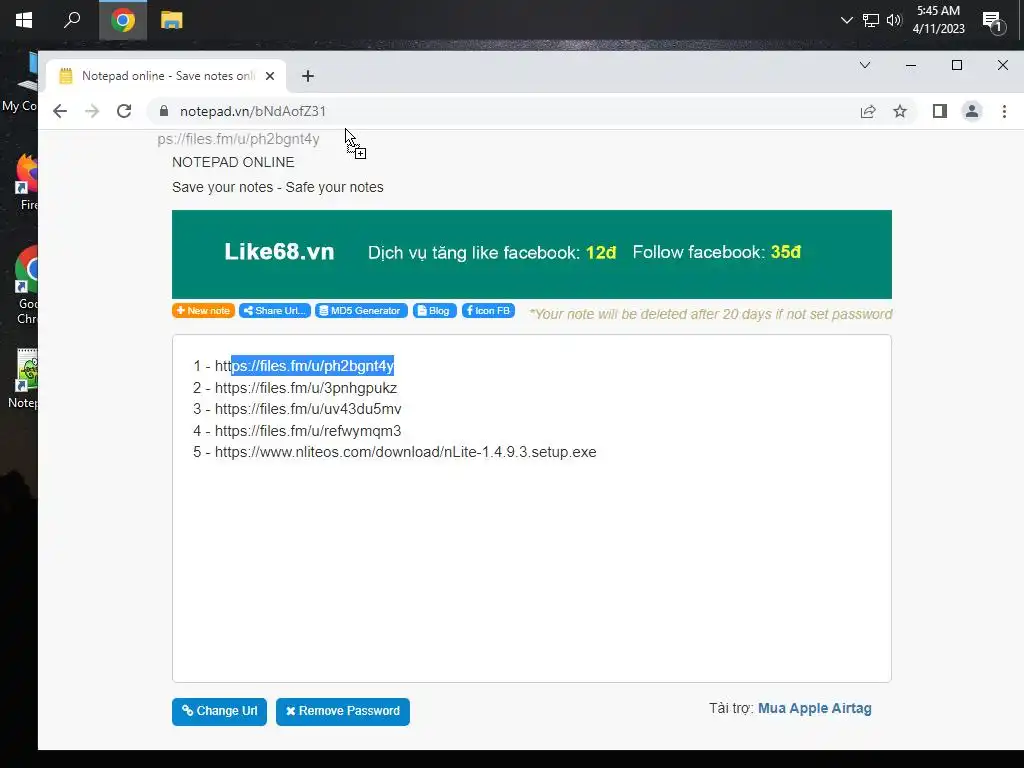This screenshot has width=1024, height=768.
Task: Minimize the Chrome window
Action: tap(910, 65)
